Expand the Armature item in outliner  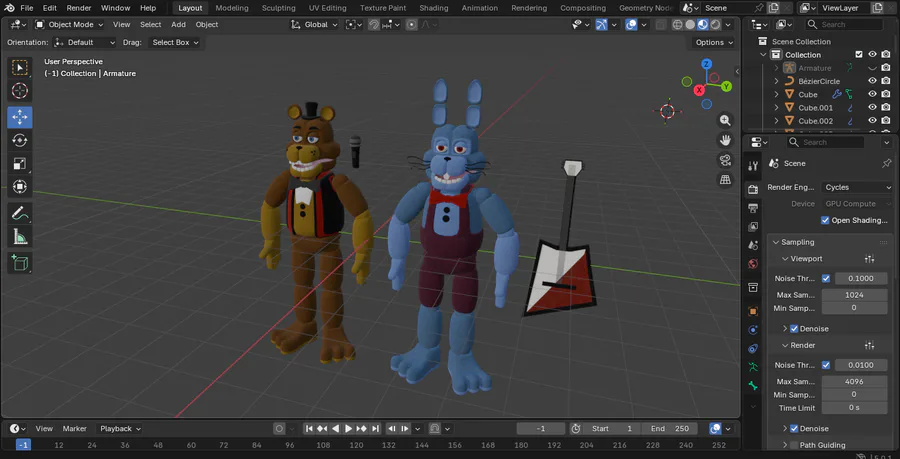[776, 68]
